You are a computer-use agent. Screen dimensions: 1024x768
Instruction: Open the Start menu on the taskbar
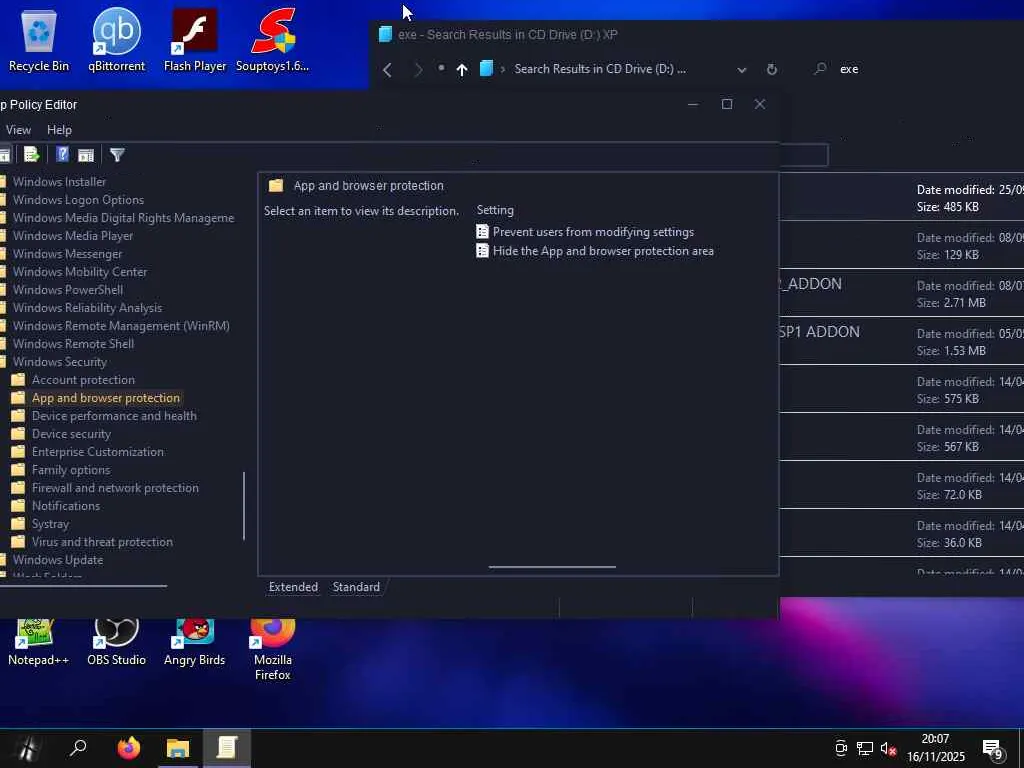coord(26,748)
